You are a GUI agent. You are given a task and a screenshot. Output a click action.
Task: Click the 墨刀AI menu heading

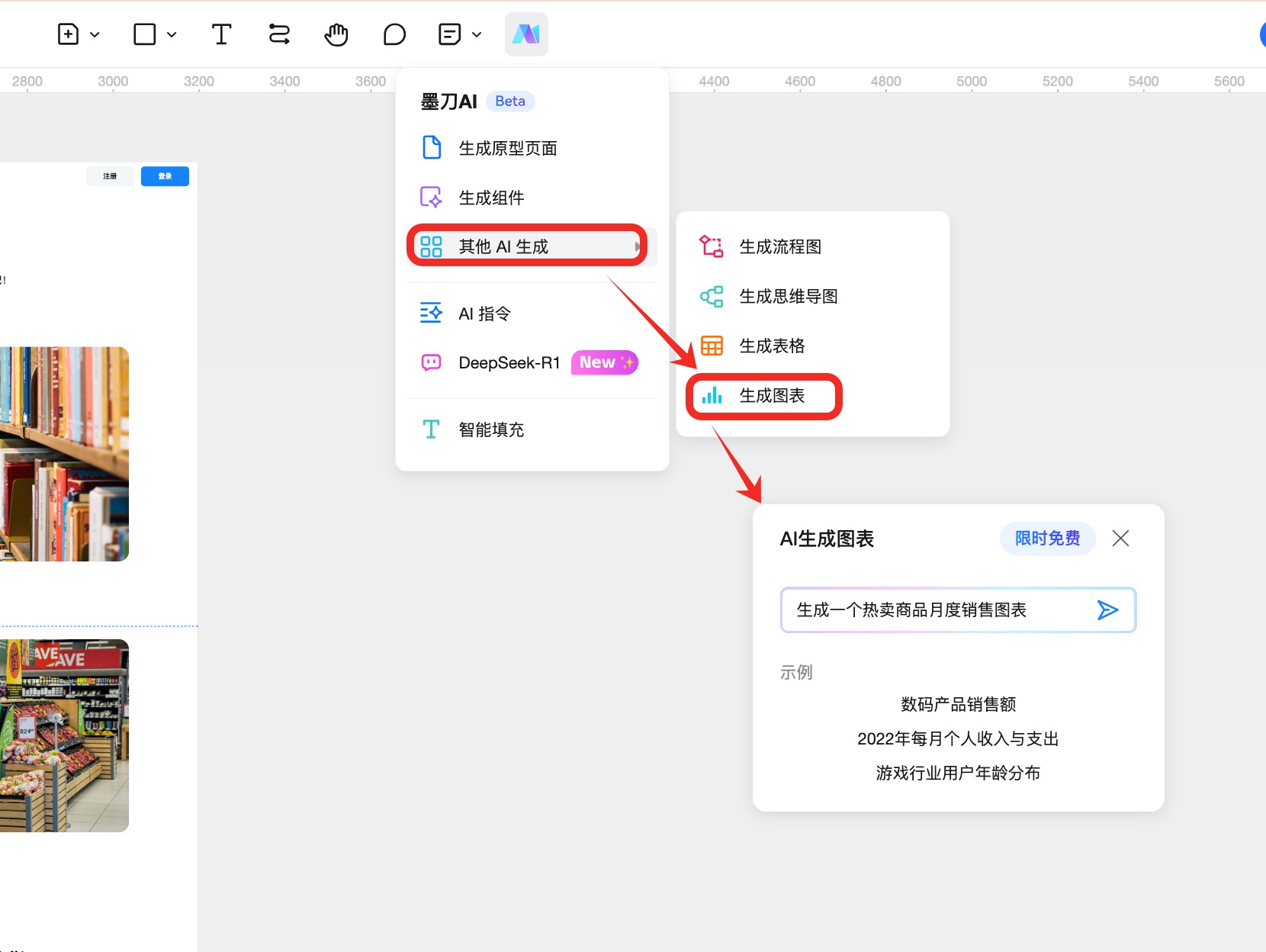(448, 101)
